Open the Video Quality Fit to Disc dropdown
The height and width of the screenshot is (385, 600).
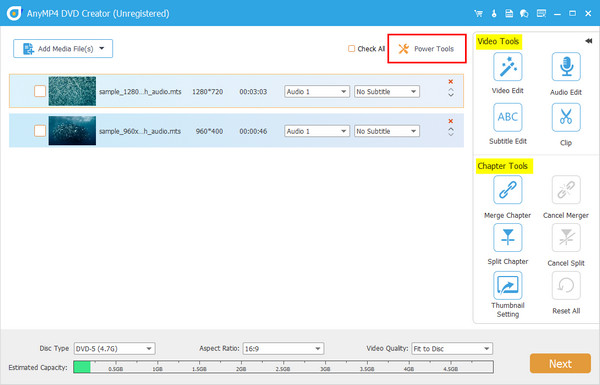pos(452,349)
